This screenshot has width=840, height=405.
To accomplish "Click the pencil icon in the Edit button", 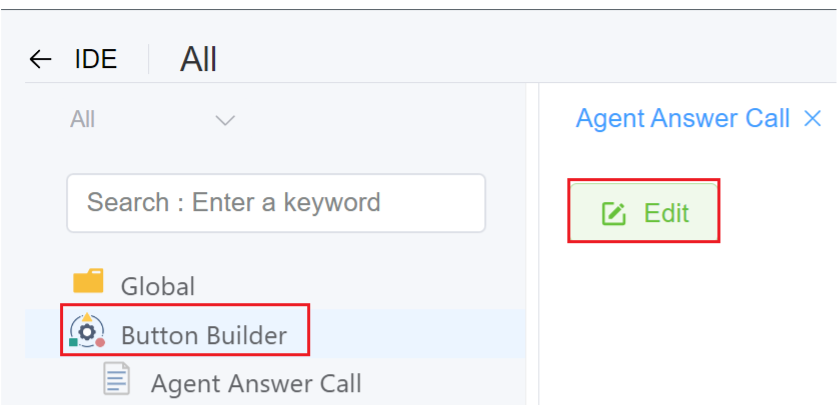I will tap(614, 213).
